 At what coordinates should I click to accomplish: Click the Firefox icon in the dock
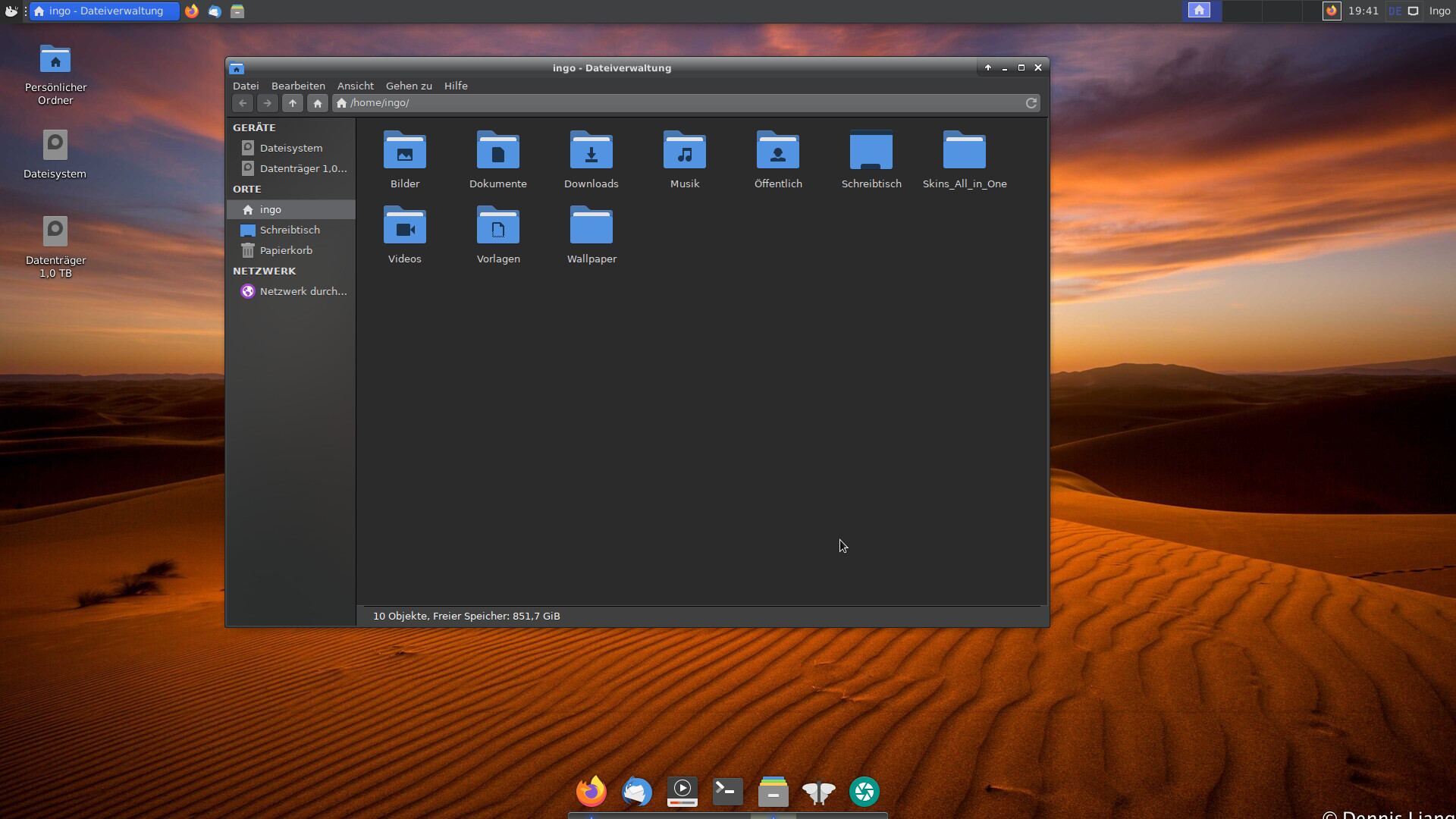[x=590, y=791]
